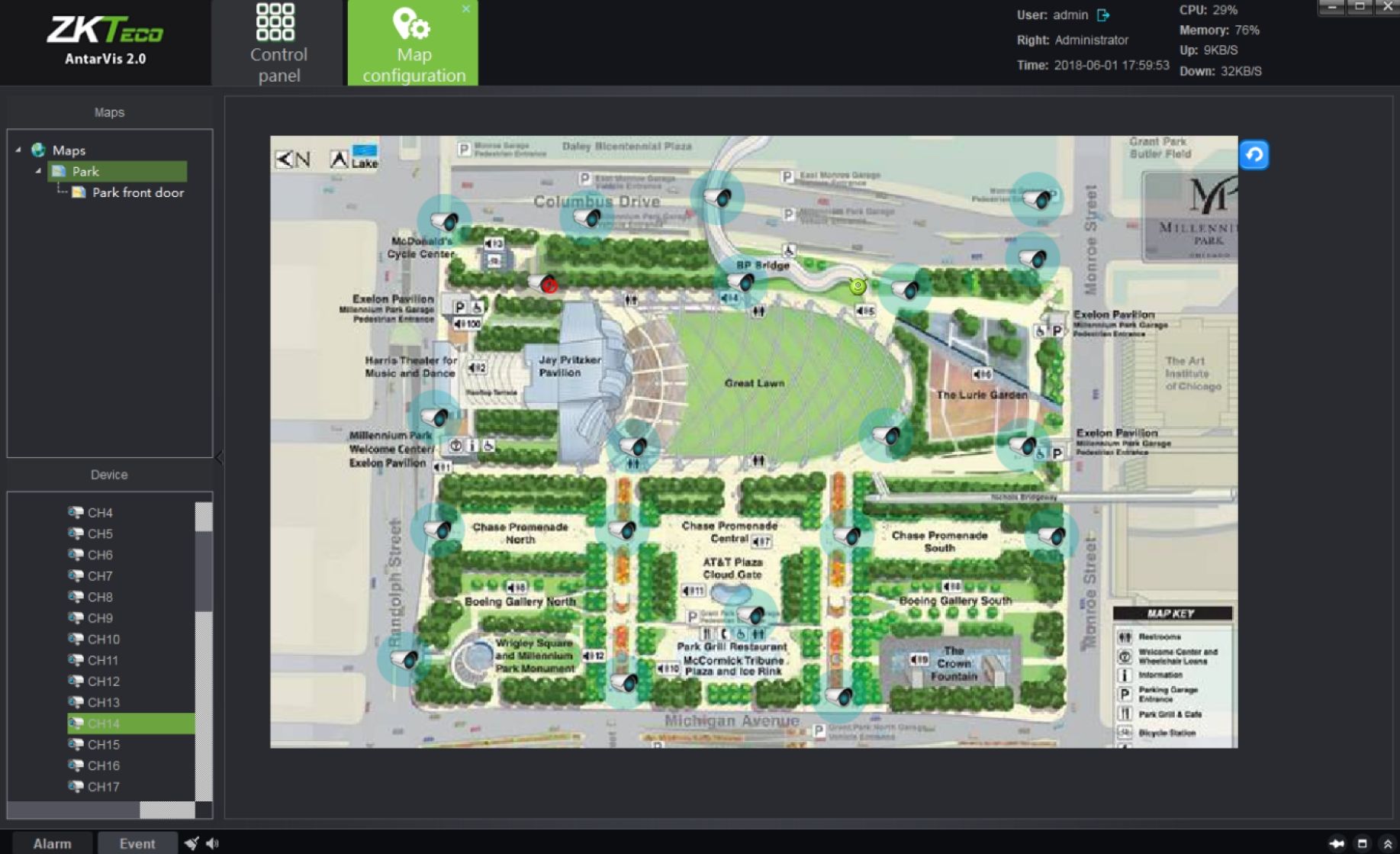Close the Map configuration tab
Screen dimensions: 1400x854
point(465,9)
